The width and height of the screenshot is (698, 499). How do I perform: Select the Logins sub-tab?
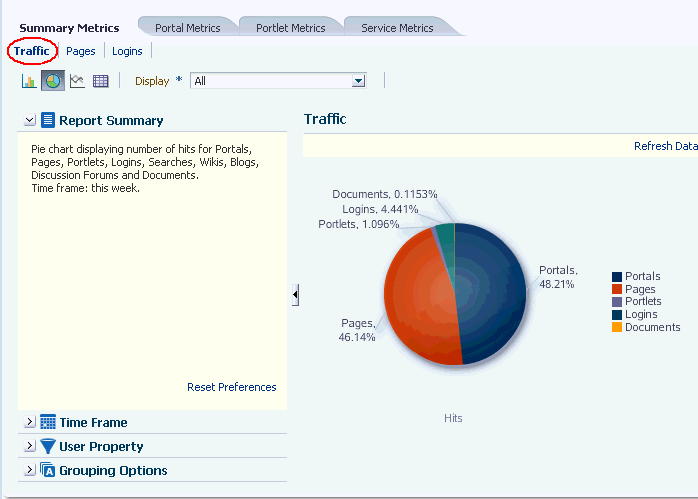coord(127,51)
